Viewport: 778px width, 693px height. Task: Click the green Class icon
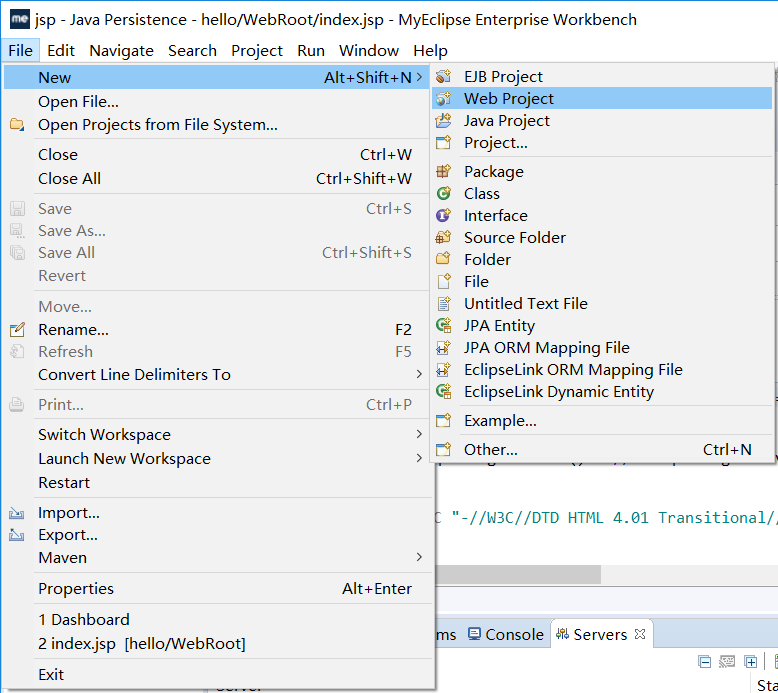click(444, 194)
